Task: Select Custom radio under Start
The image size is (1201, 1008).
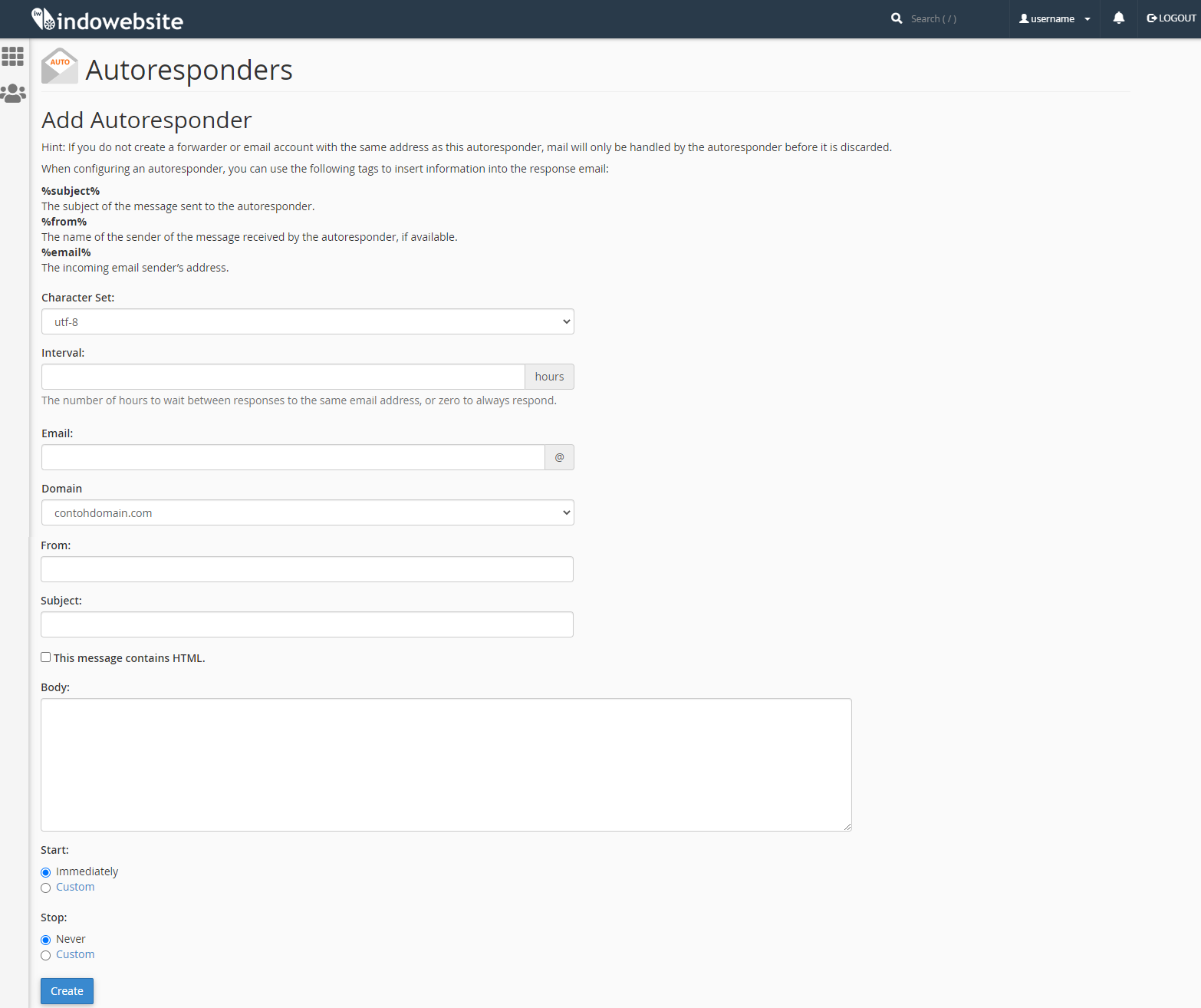Action: [x=46, y=888]
